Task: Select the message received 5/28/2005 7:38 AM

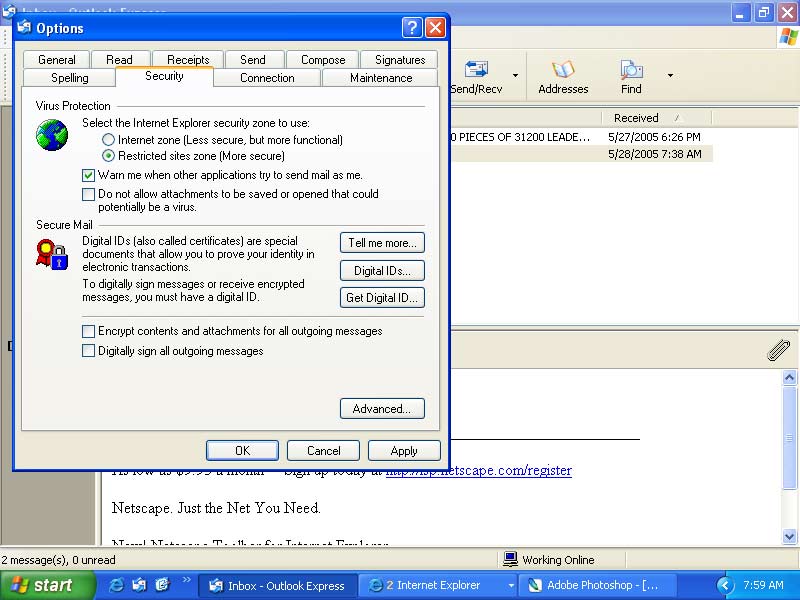Action: [x=582, y=154]
